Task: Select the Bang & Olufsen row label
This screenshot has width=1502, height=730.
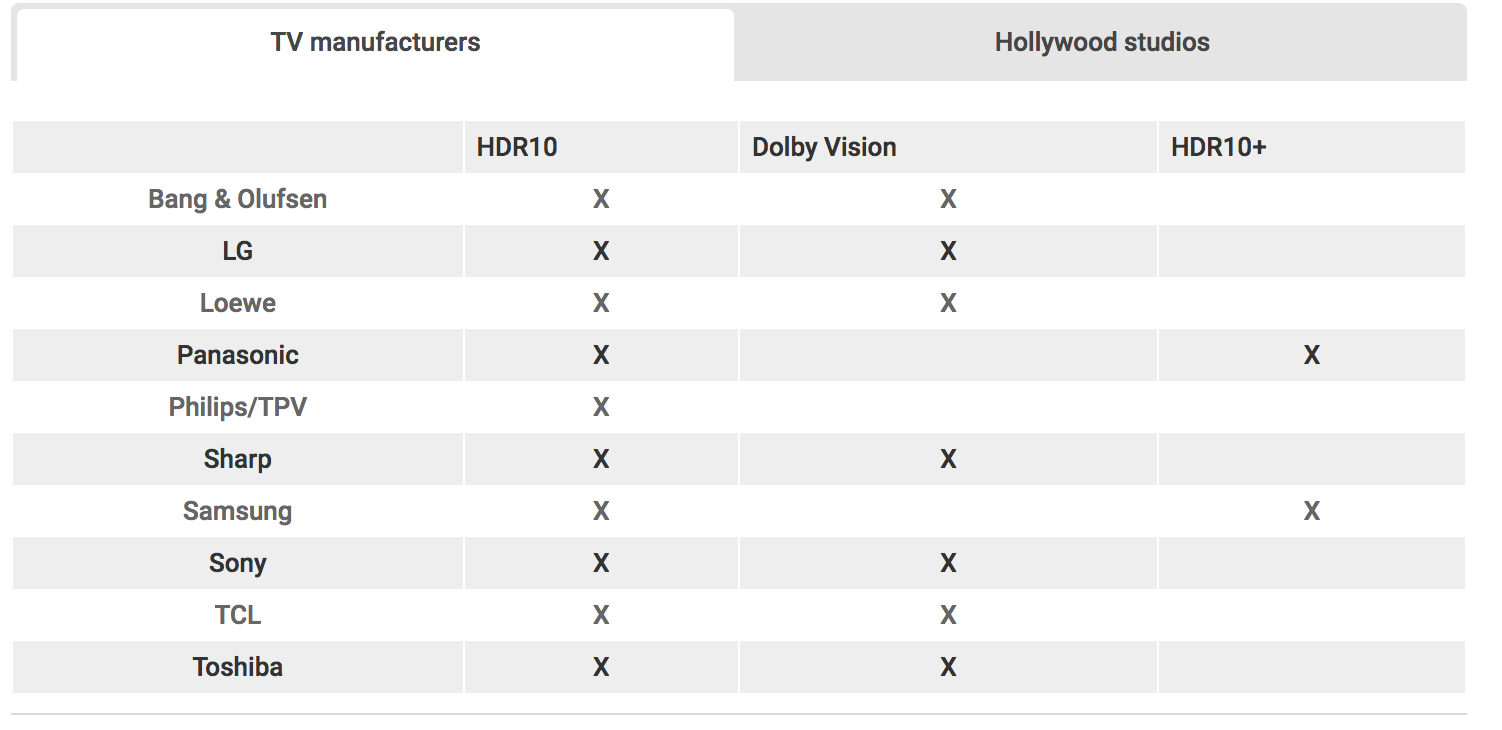Action: click(x=238, y=199)
